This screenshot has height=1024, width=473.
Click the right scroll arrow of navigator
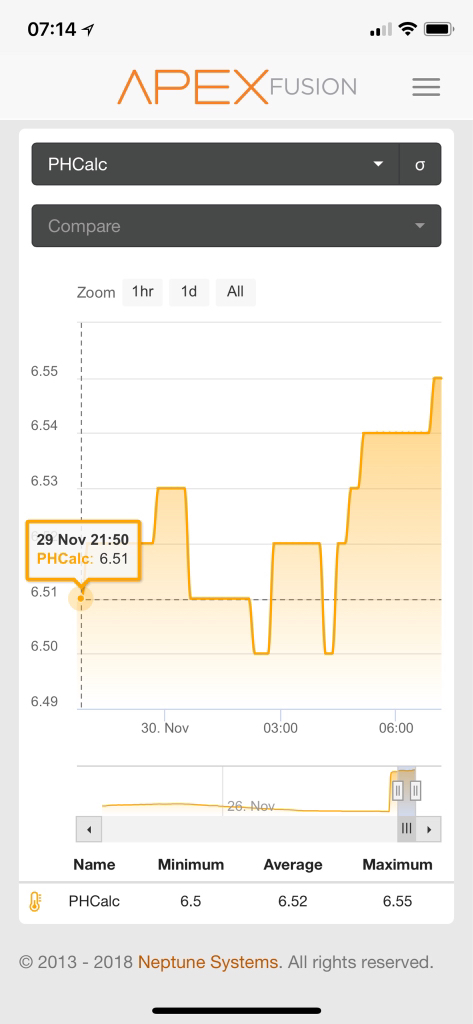tap(429, 829)
